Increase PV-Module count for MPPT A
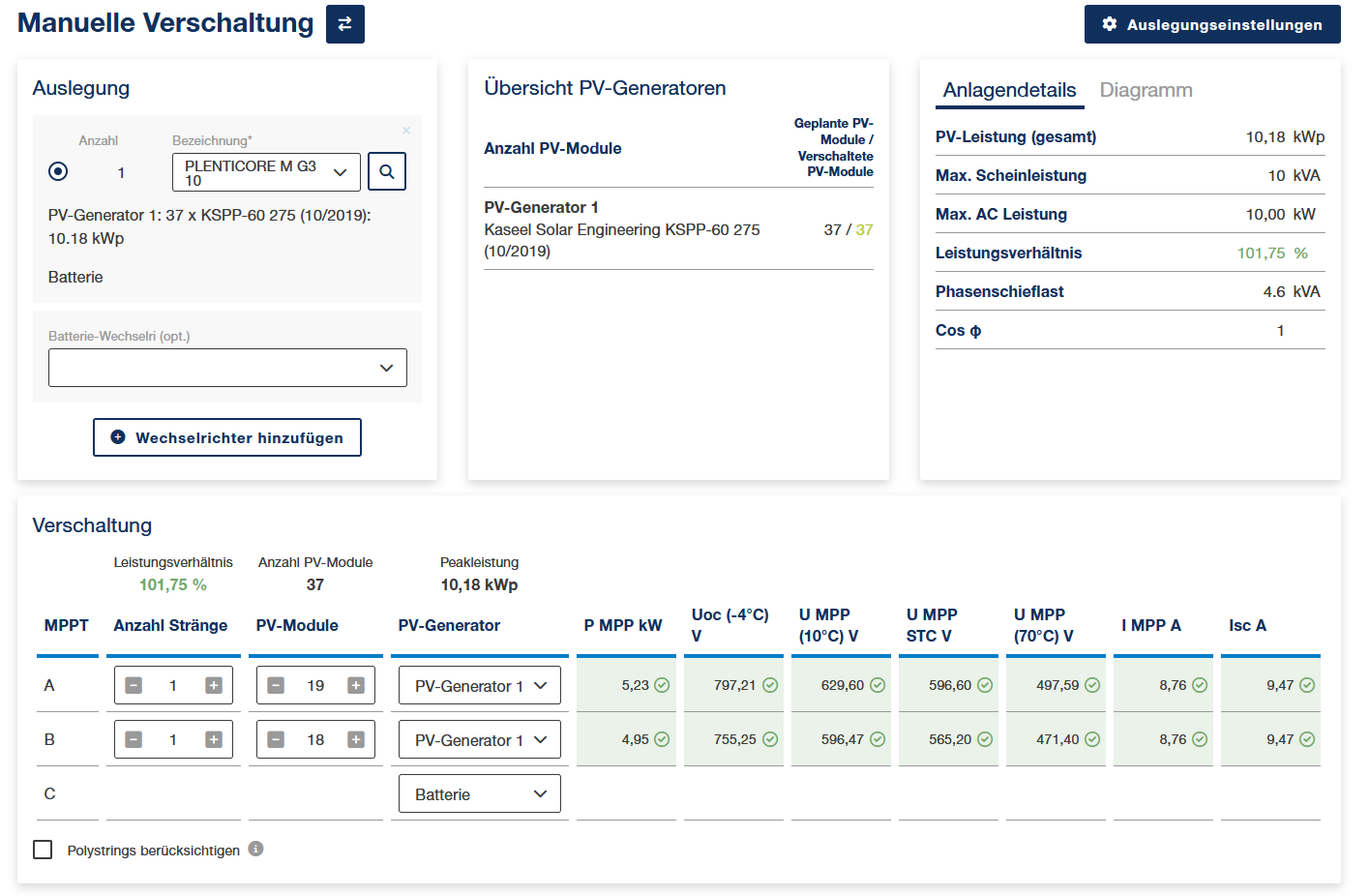1369x896 pixels. click(x=356, y=685)
